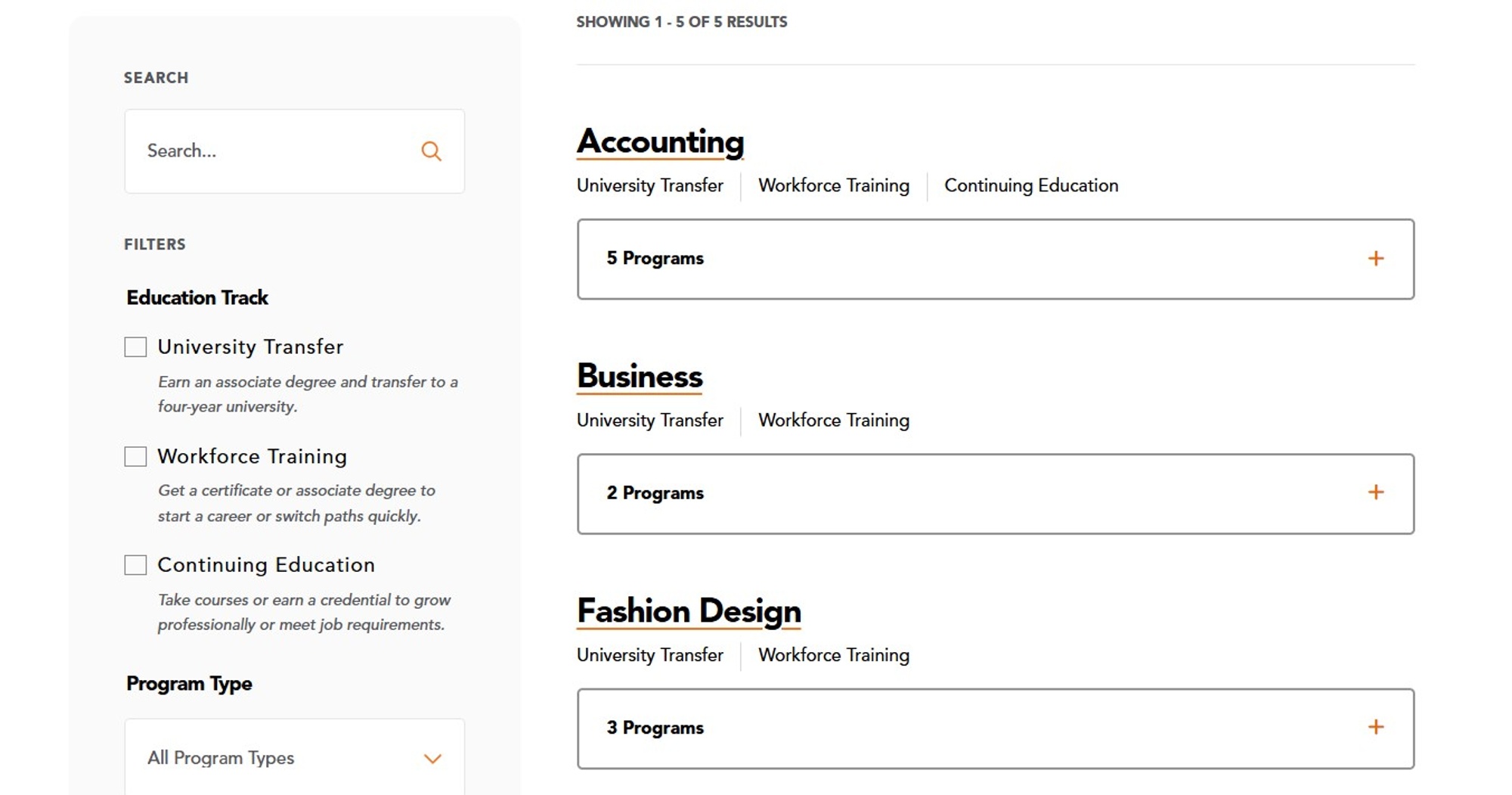Image resolution: width=1512 pixels, height=795 pixels.
Task: Check the University Transfer filter
Action: [135, 346]
